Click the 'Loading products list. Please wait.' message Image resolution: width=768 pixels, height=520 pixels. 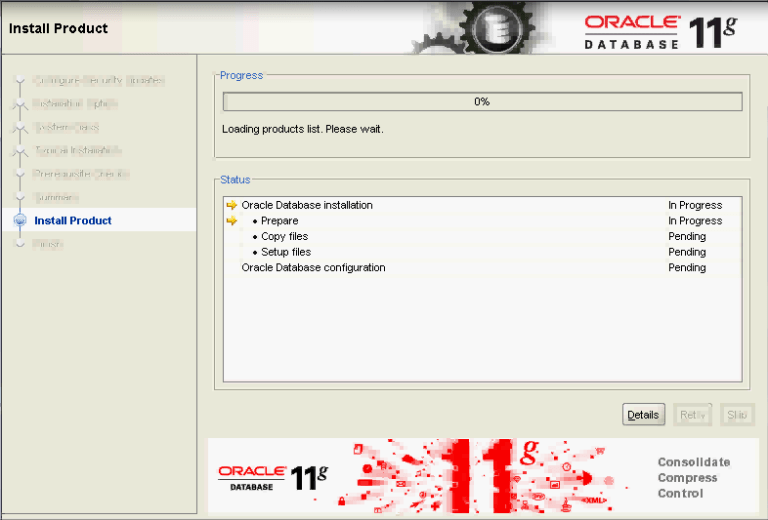click(303, 129)
